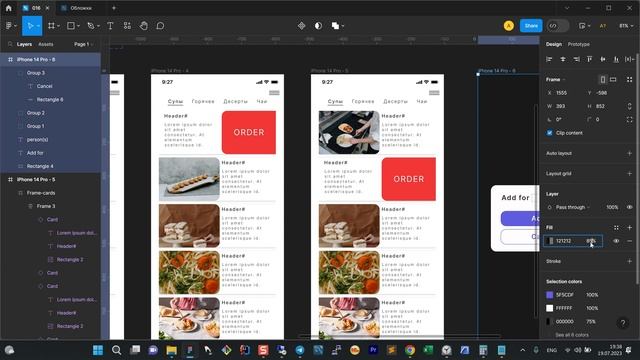Align selection to top
640x360 pixels.
click(589, 59)
